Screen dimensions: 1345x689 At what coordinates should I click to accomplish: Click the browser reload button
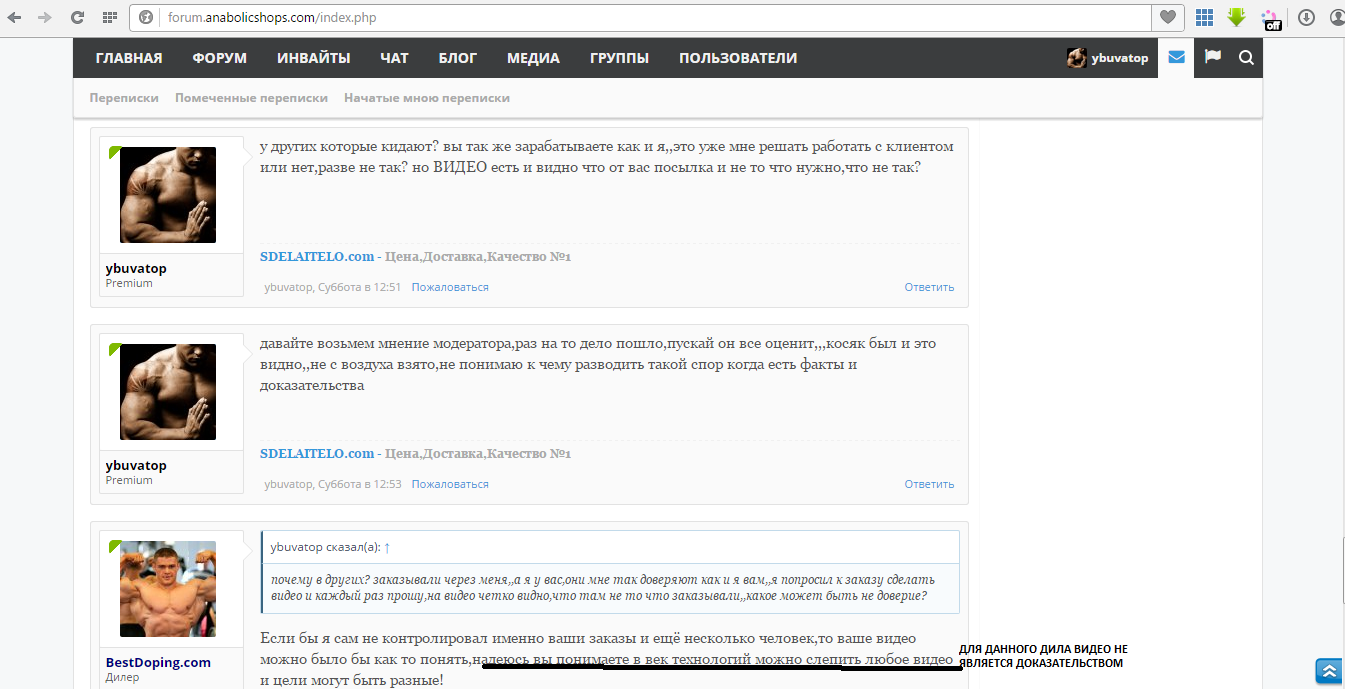click(x=77, y=17)
